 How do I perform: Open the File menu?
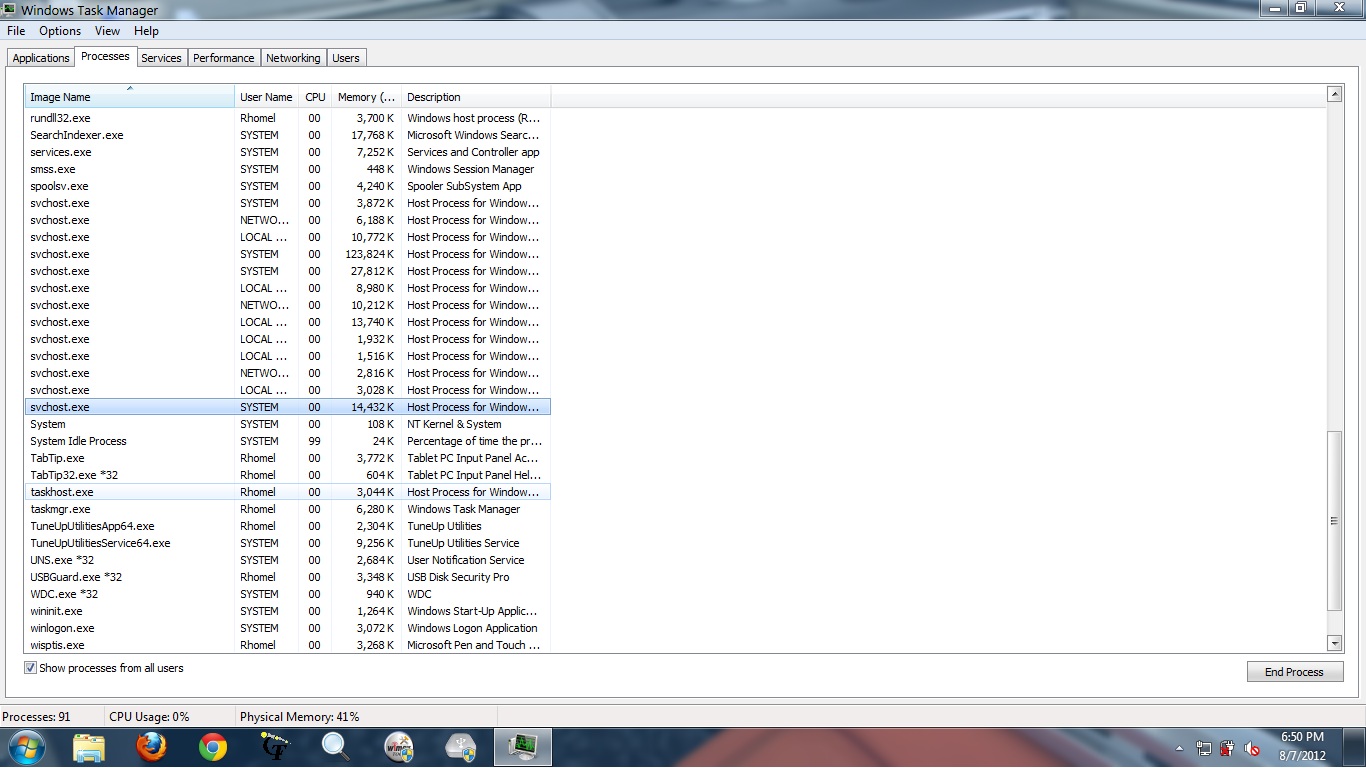click(x=16, y=31)
